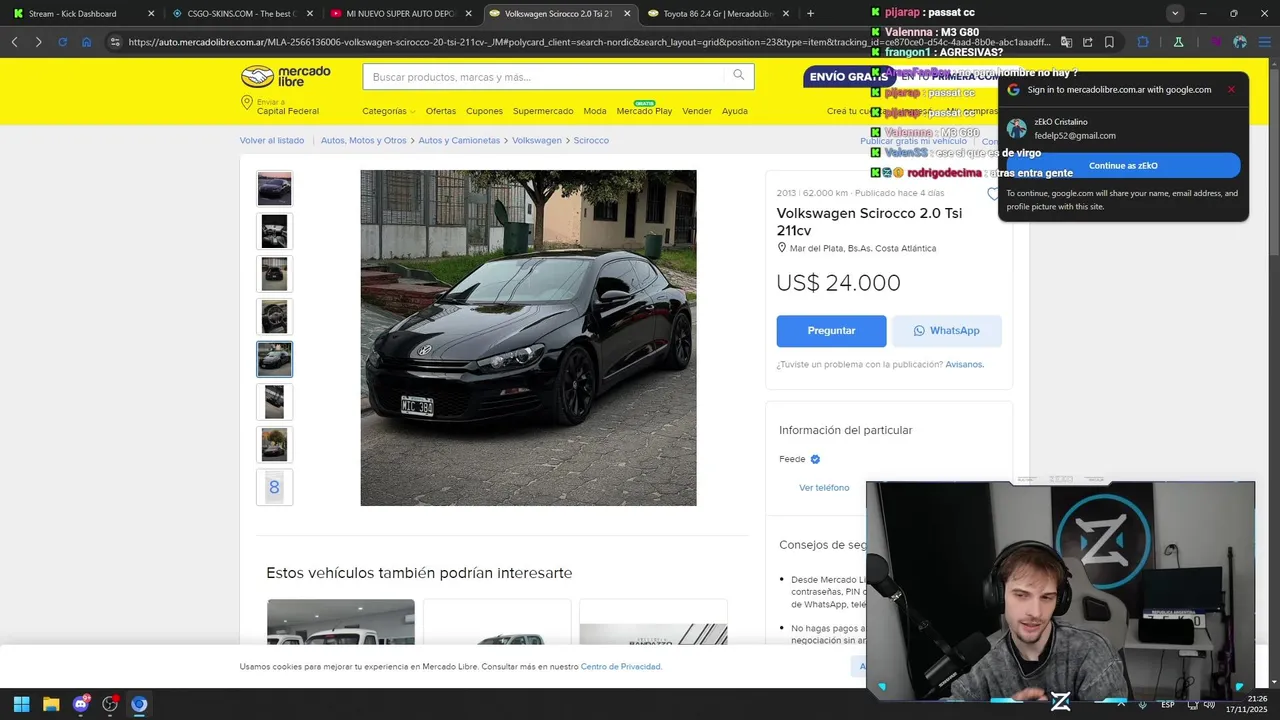
Task: Close the Volkswagen Scirocco tab
Action: click(627, 14)
